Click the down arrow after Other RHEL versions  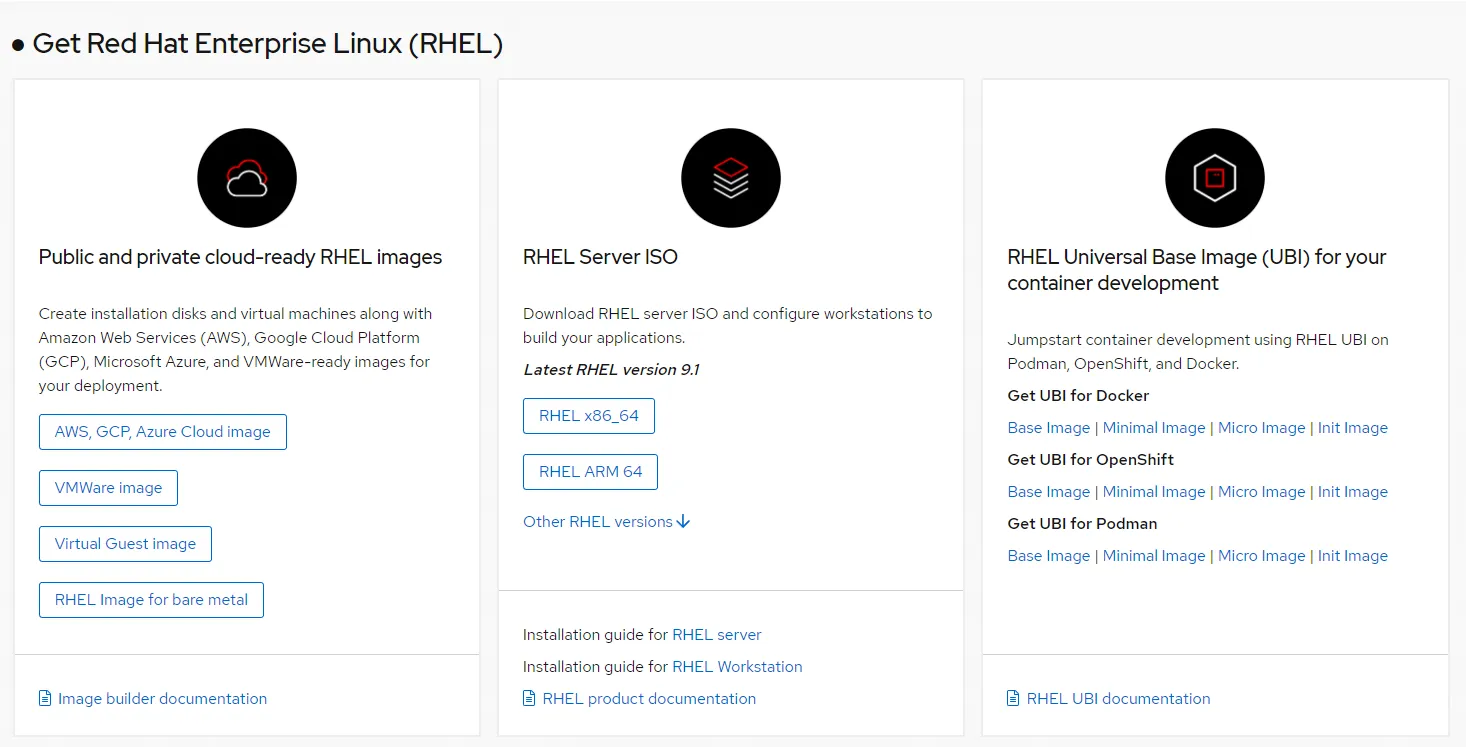point(684,521)
